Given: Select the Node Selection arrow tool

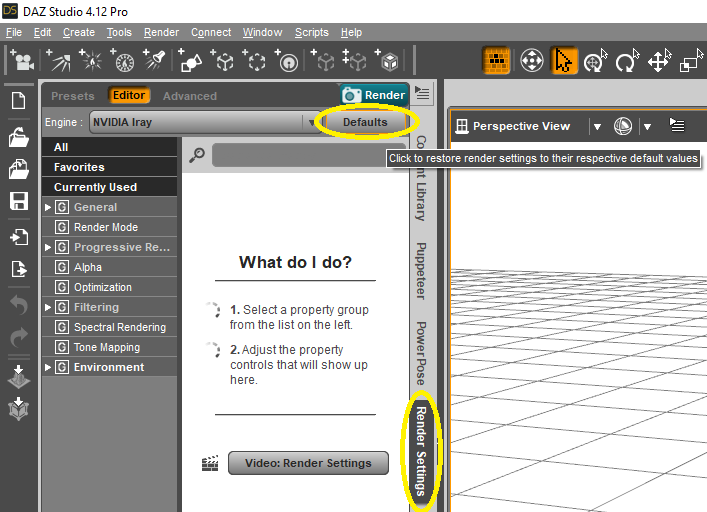Looking at the screenshot, I should (563, 60).
